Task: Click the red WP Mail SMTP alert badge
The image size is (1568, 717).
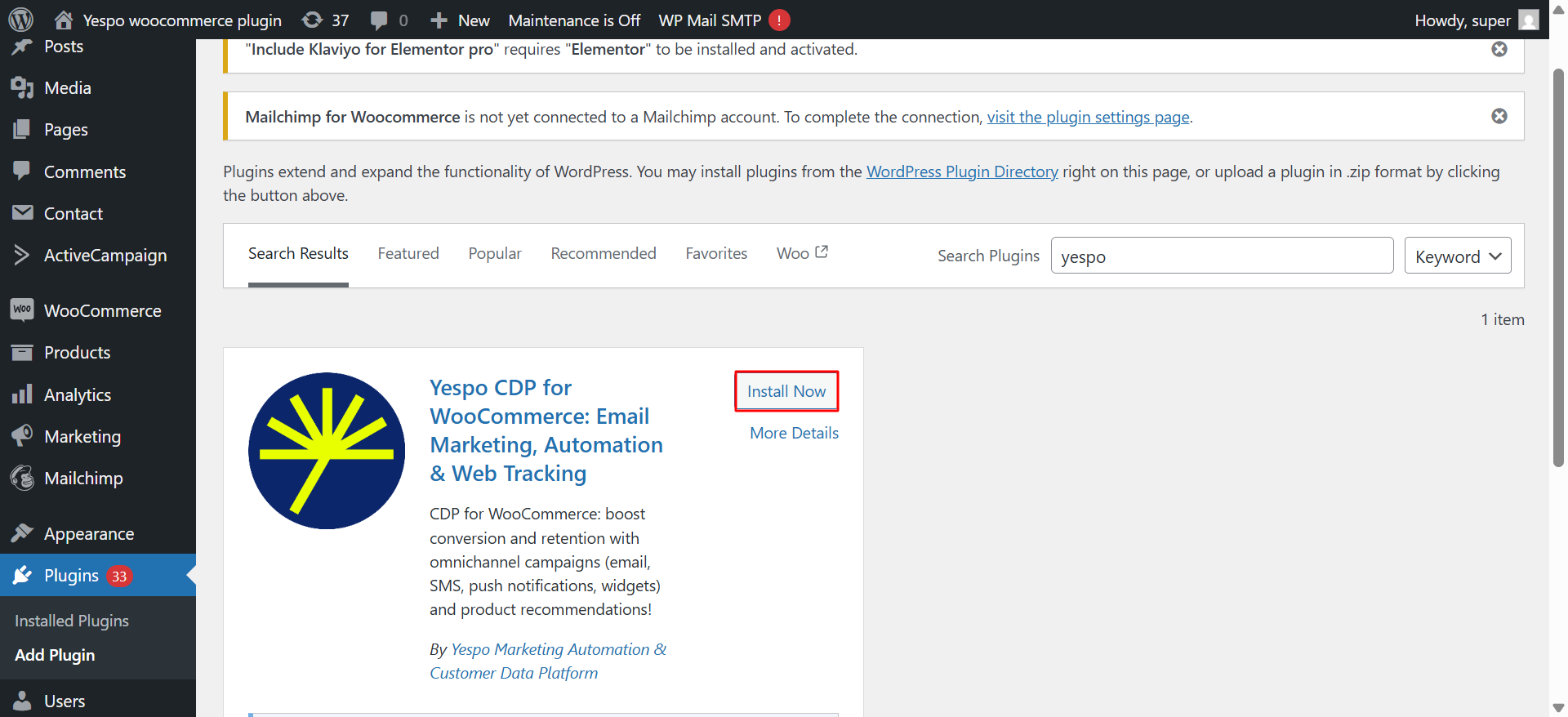Action: coord(779,20)
